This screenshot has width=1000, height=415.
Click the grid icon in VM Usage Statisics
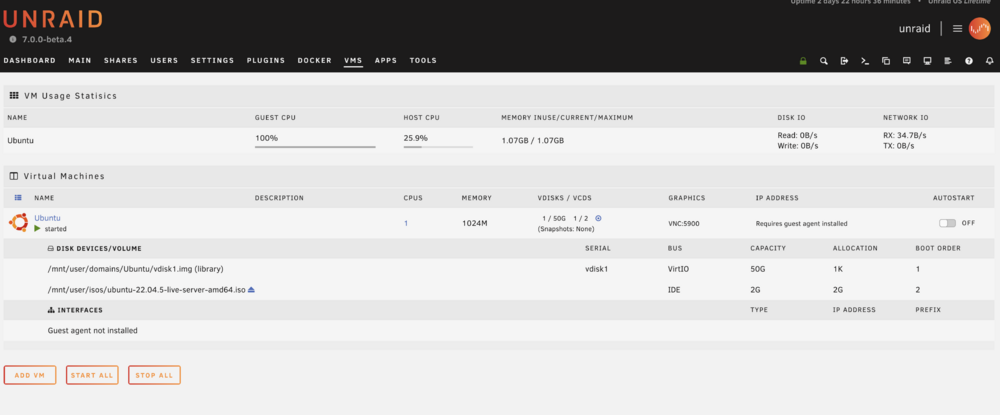(x=13, y=96)
